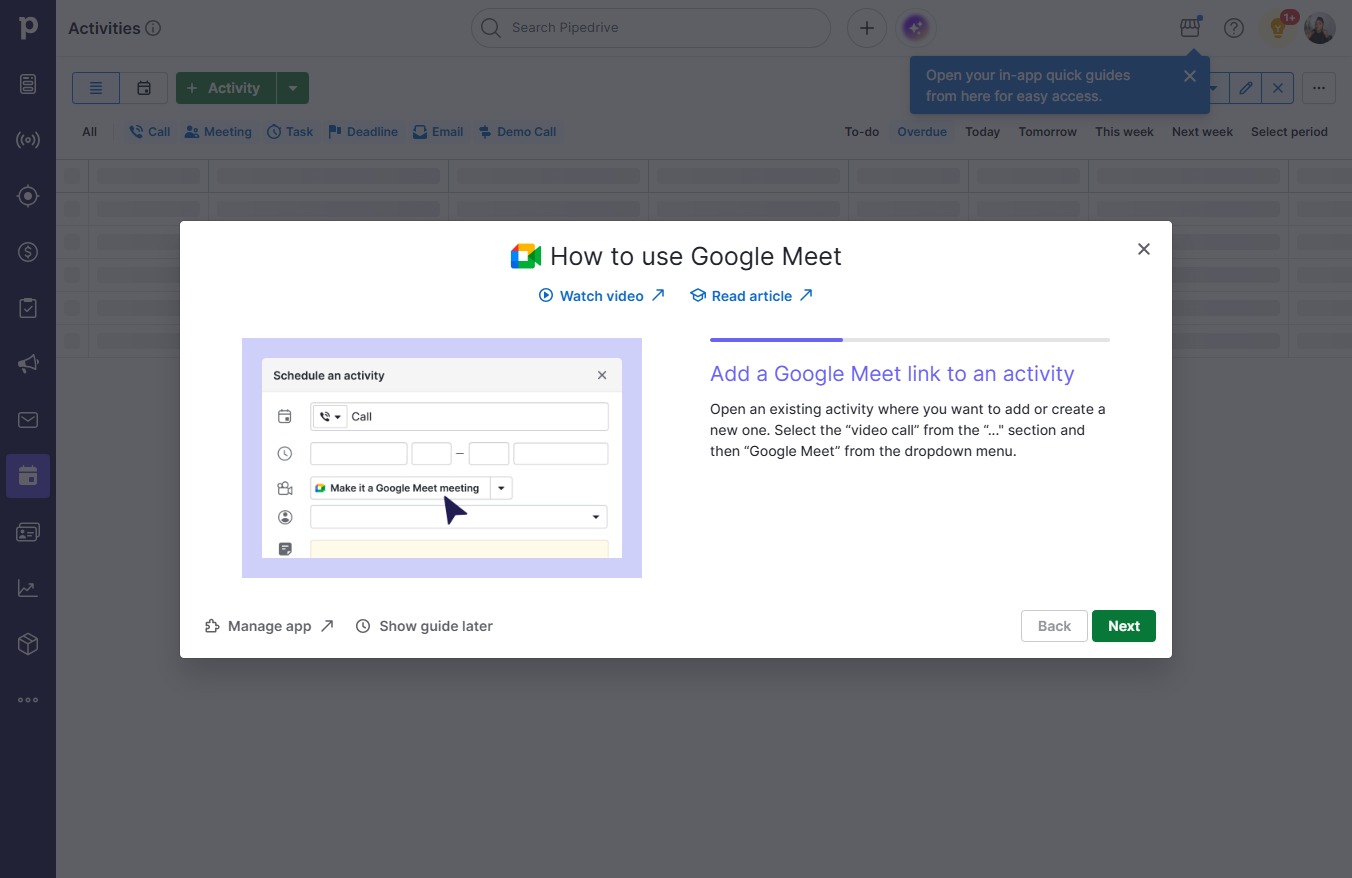Viewport: 1352px width, 878px height.
Task: Open the Deals dollar icon in the sidebar
Action: point(28,252)
